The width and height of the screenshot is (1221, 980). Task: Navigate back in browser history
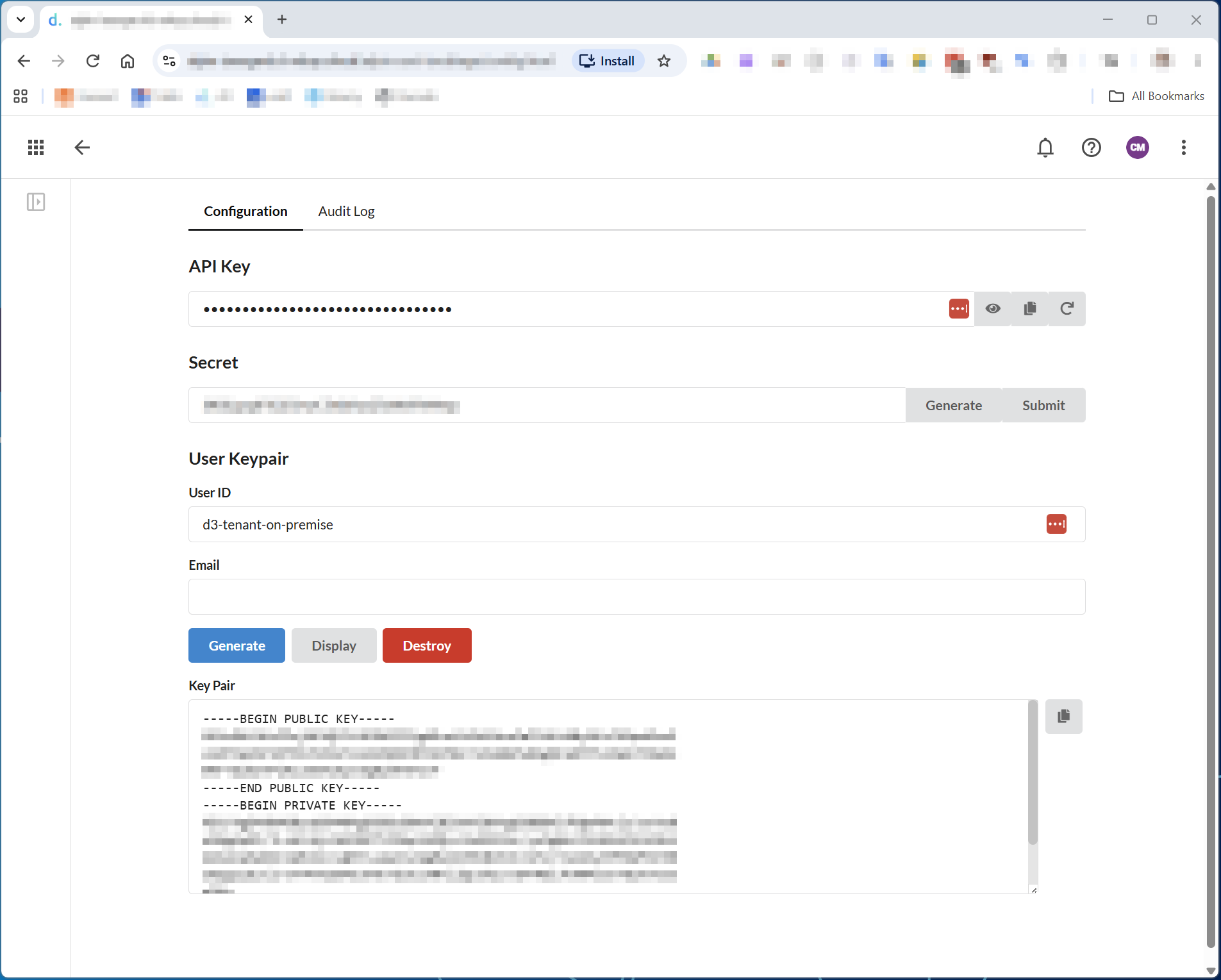pyautogui.click(x=24, y=61)
